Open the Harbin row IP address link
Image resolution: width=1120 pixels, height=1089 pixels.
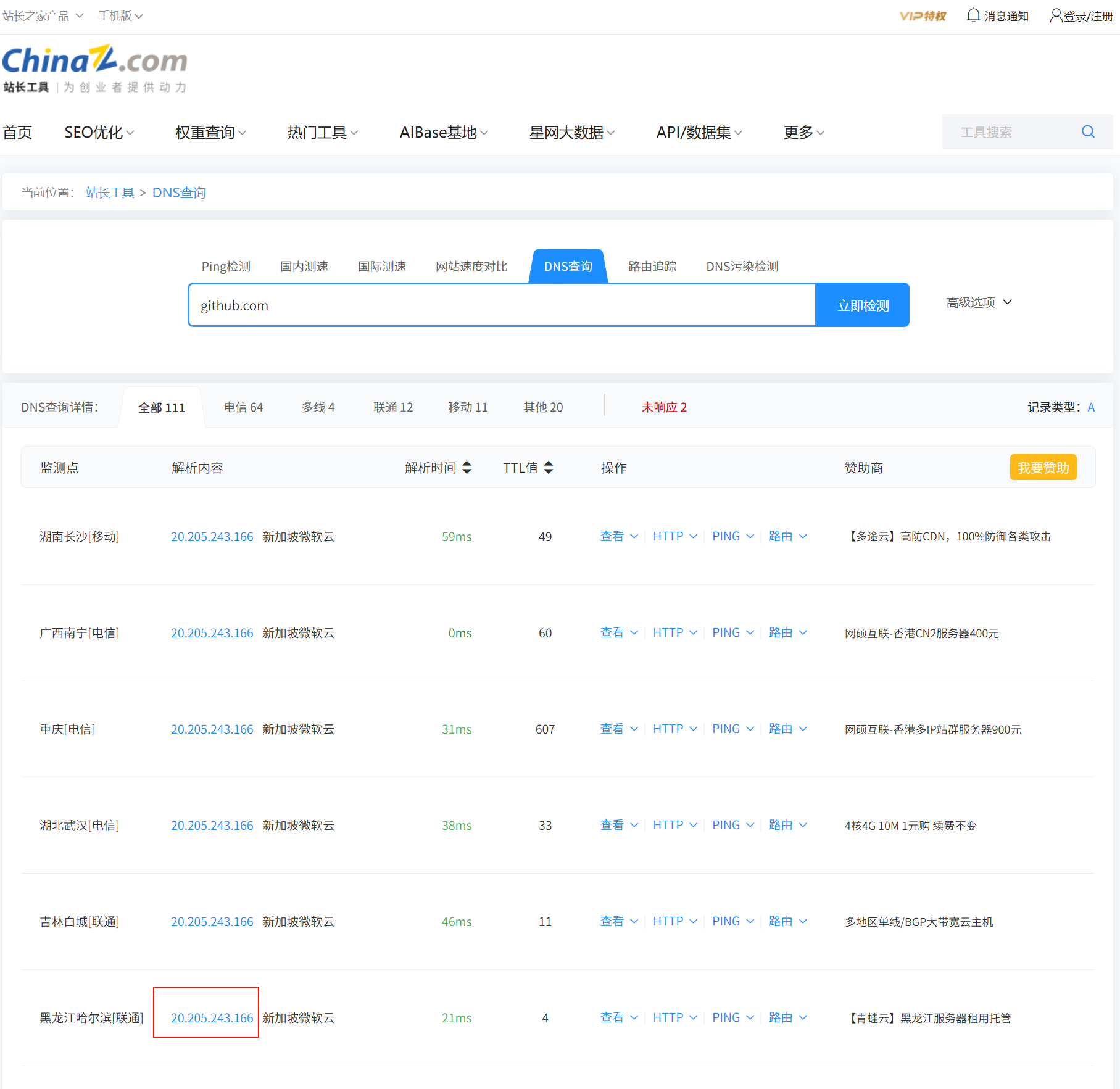point(212,1018)
